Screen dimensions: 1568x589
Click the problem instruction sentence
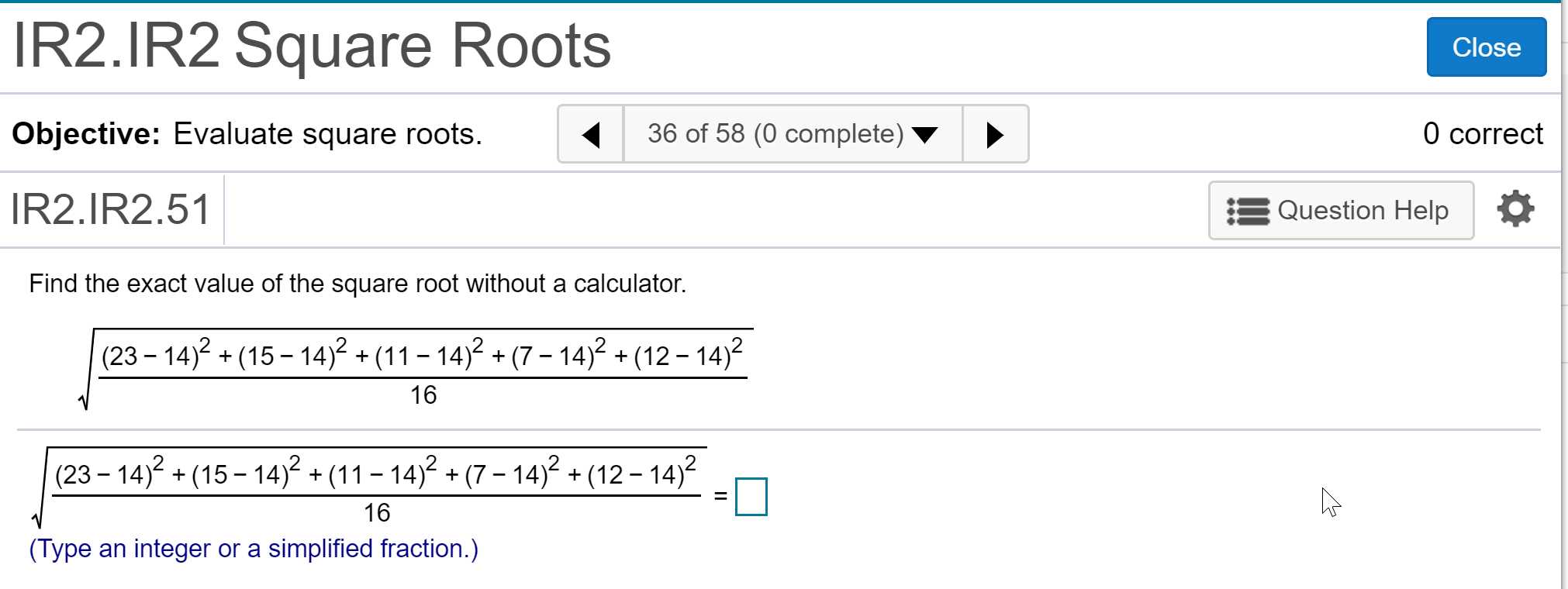click(357, 284)
